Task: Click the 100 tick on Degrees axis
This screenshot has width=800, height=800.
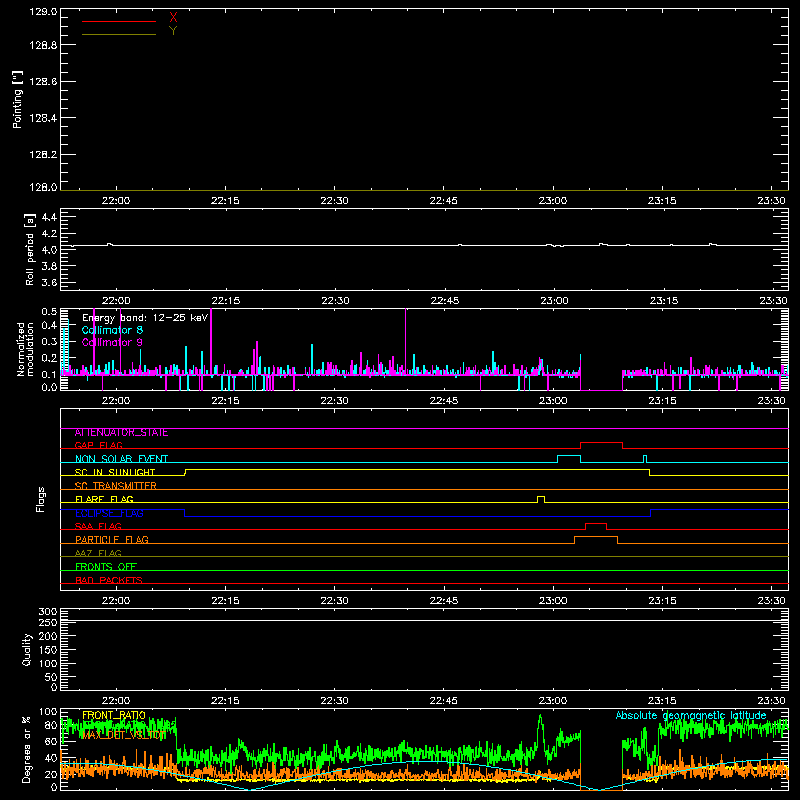Action: point(47,712)
